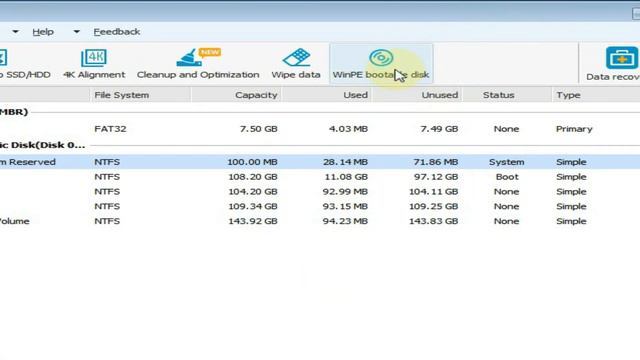
Task: Sort by Status column header
Action: (507, 95)
